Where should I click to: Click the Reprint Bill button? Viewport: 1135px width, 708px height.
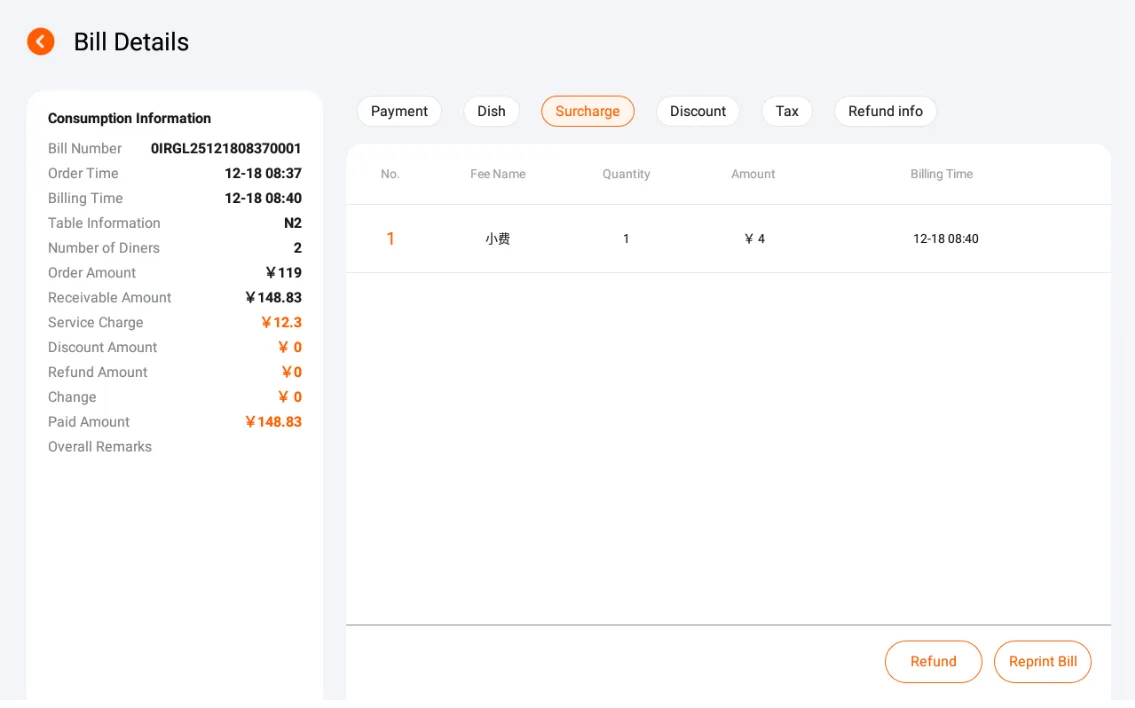1042,662
